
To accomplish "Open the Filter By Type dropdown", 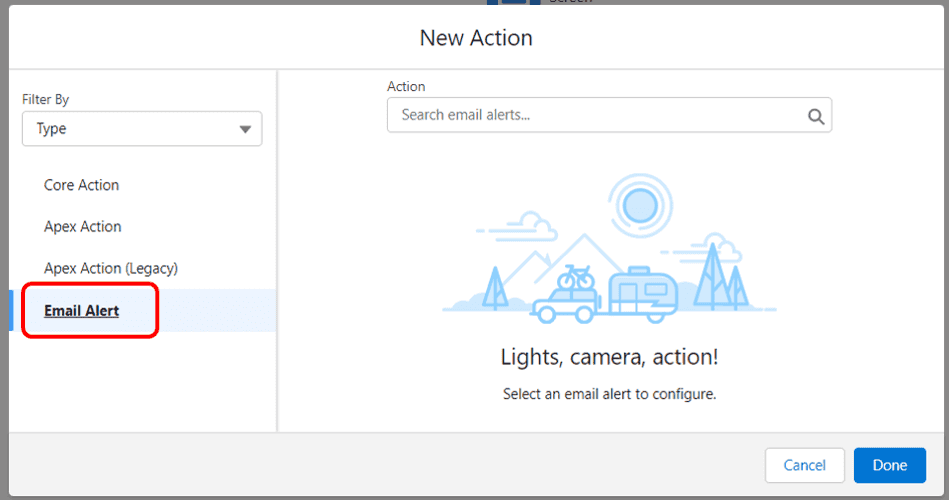I will point(142,128).
